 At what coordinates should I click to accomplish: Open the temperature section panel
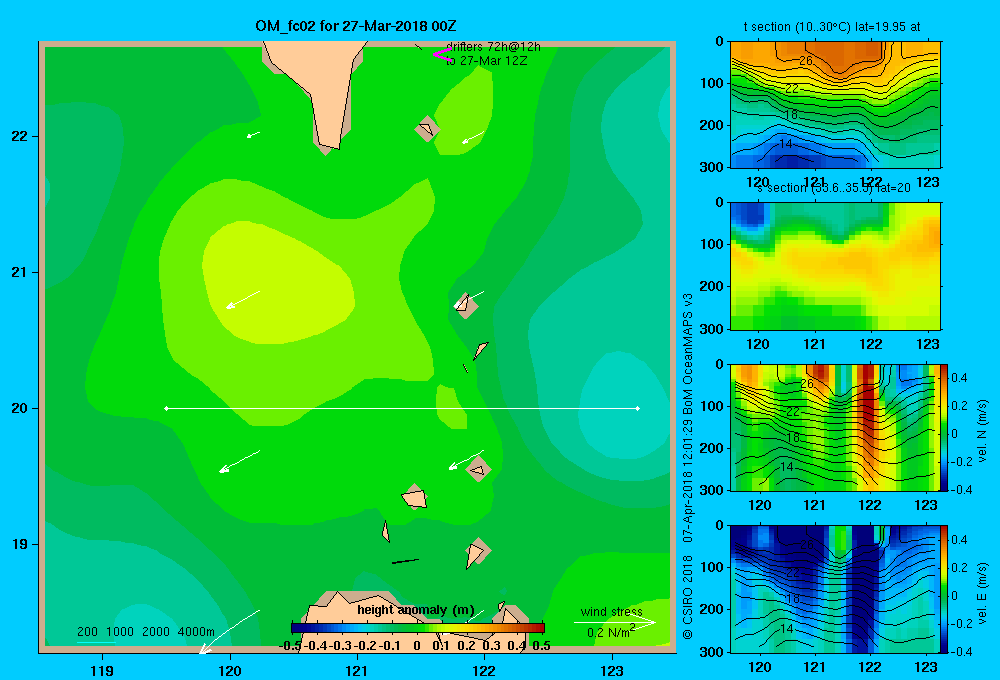point(835,105)
